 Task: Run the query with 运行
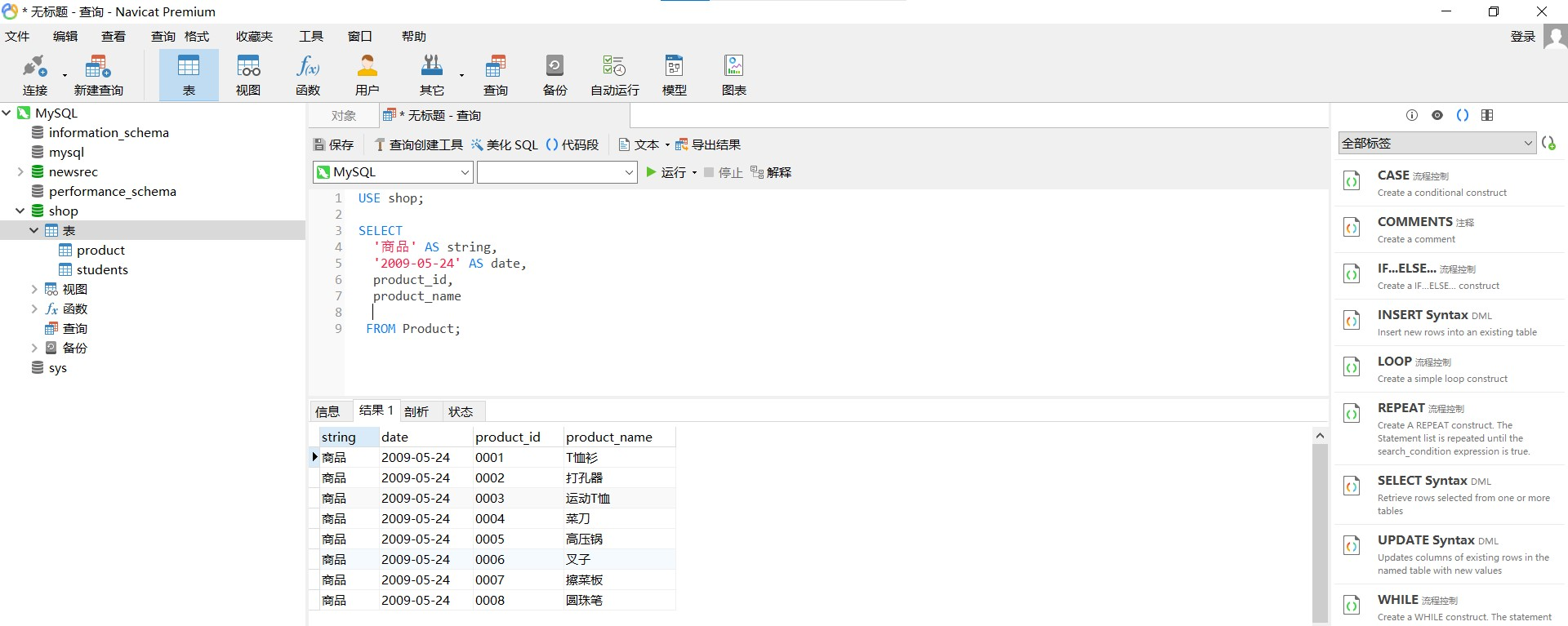click(x=666, y=172)
